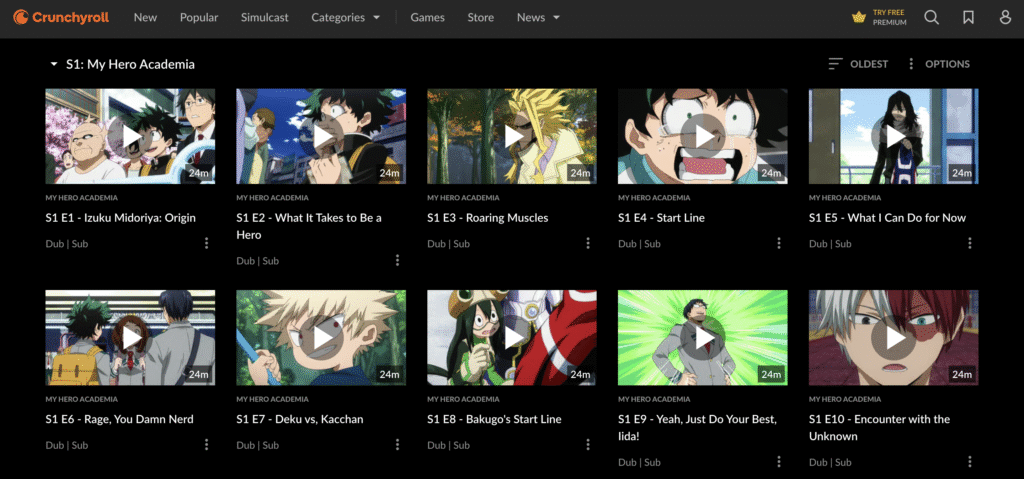Click Dub | Sub text under S1 E7
This screenshot has height=479, width=1024.
pyautogui.click(x=257, y=445)
